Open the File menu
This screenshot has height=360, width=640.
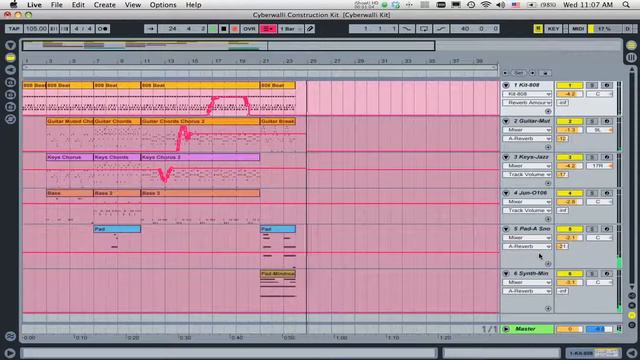(x=56, y=5)
